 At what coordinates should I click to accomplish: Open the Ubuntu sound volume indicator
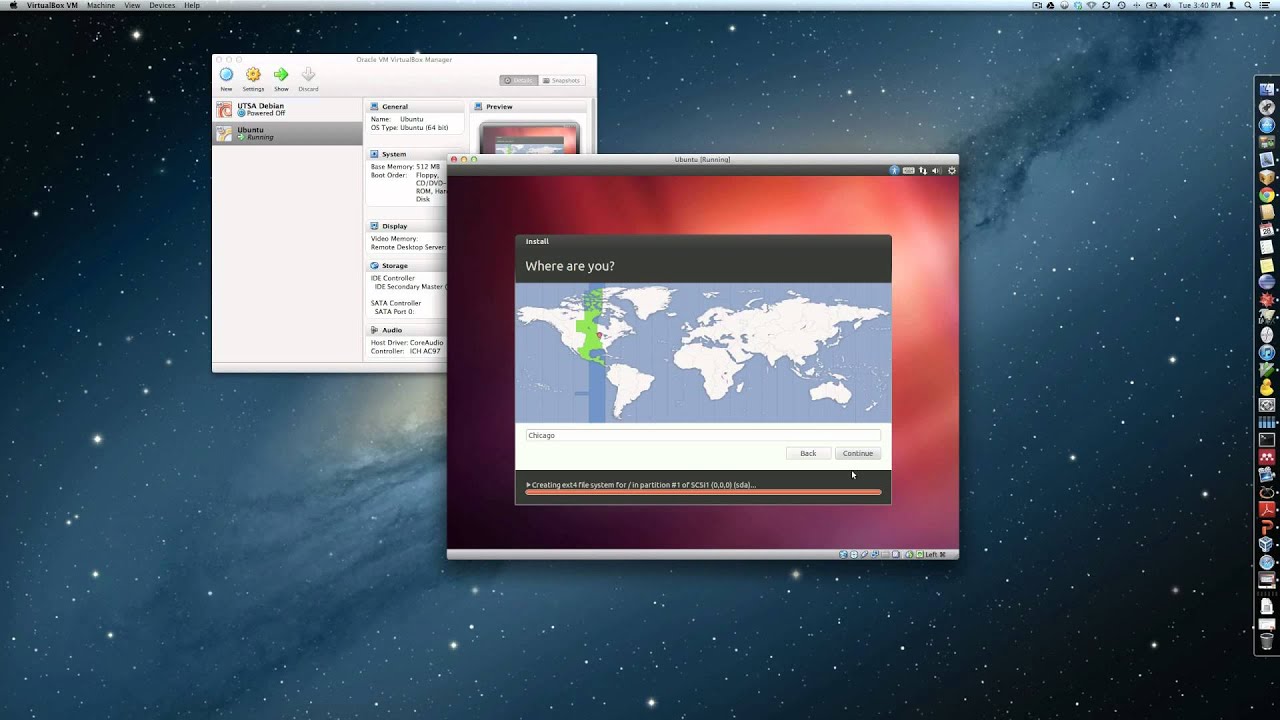tap(936, 171)
